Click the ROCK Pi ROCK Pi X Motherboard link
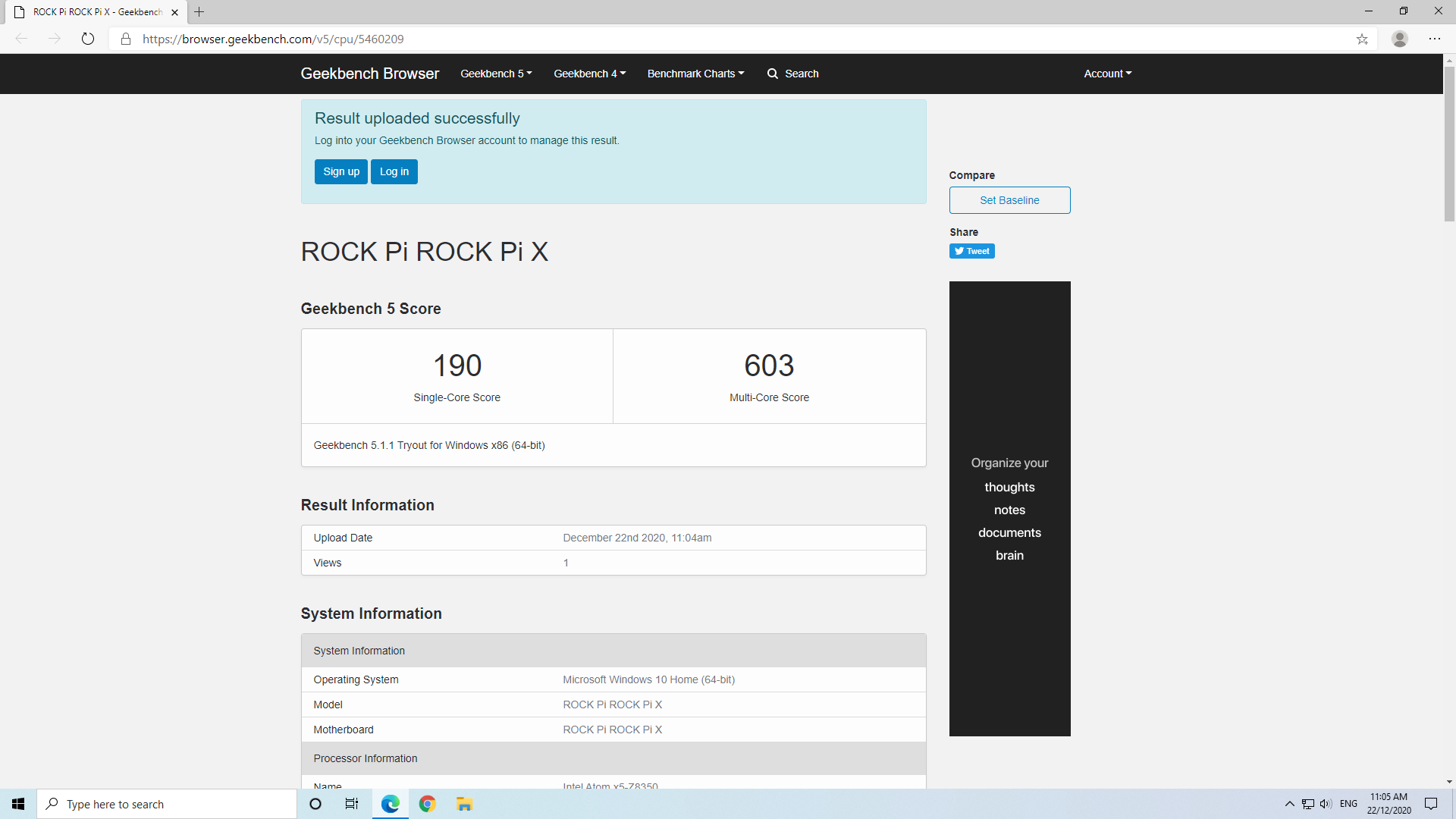 [612, 730]
